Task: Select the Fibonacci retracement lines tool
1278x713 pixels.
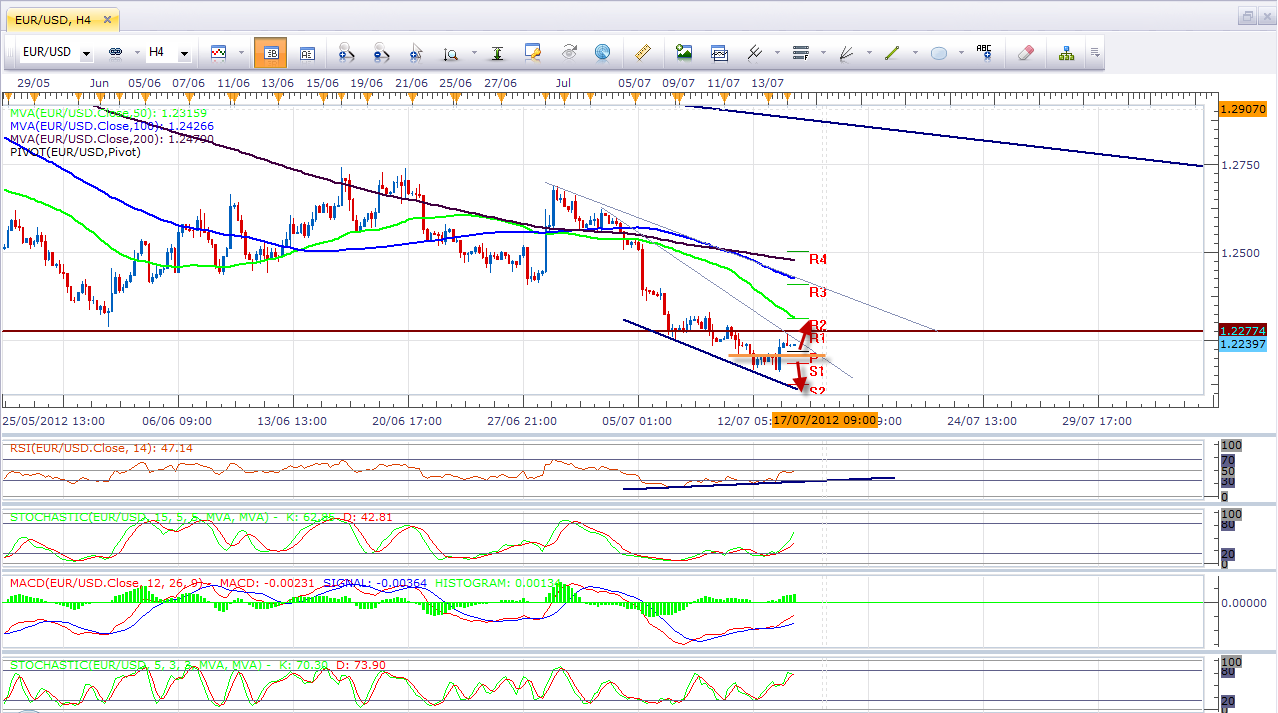Action: (x=800, y=52)
